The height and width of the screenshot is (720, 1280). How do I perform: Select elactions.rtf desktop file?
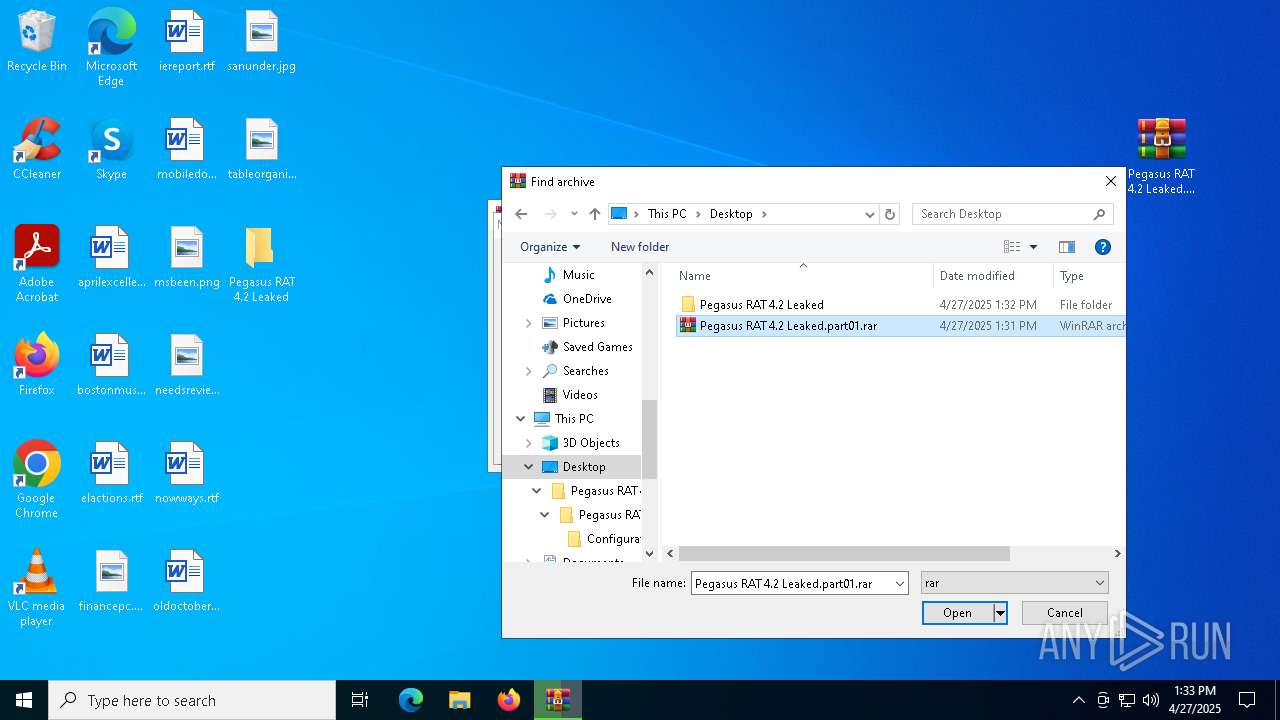tap(111, 474)
